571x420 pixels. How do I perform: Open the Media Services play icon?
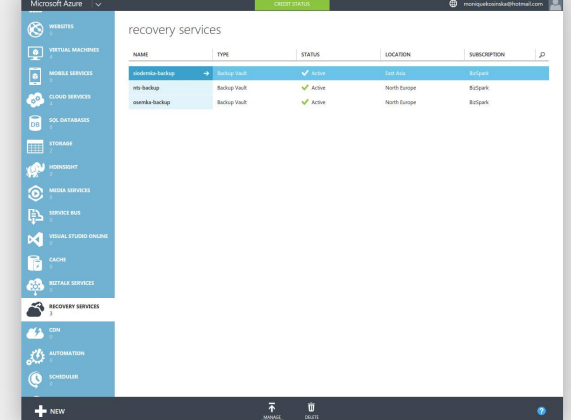[x=35, y=193]
